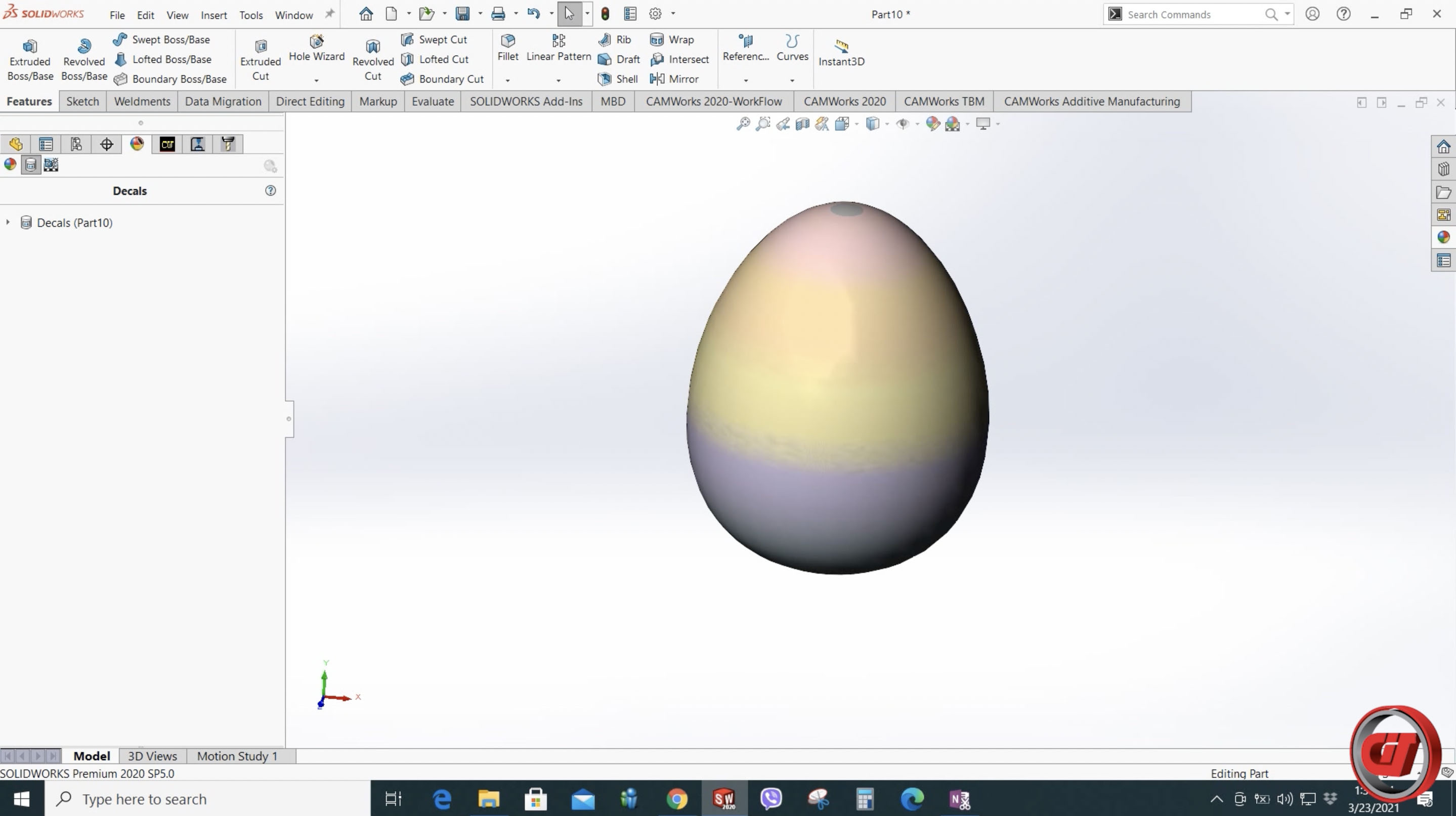Image resolution: width=1456 pixels, height=816 pixels.
Task: Open the Section View tool
Action: 802,124
